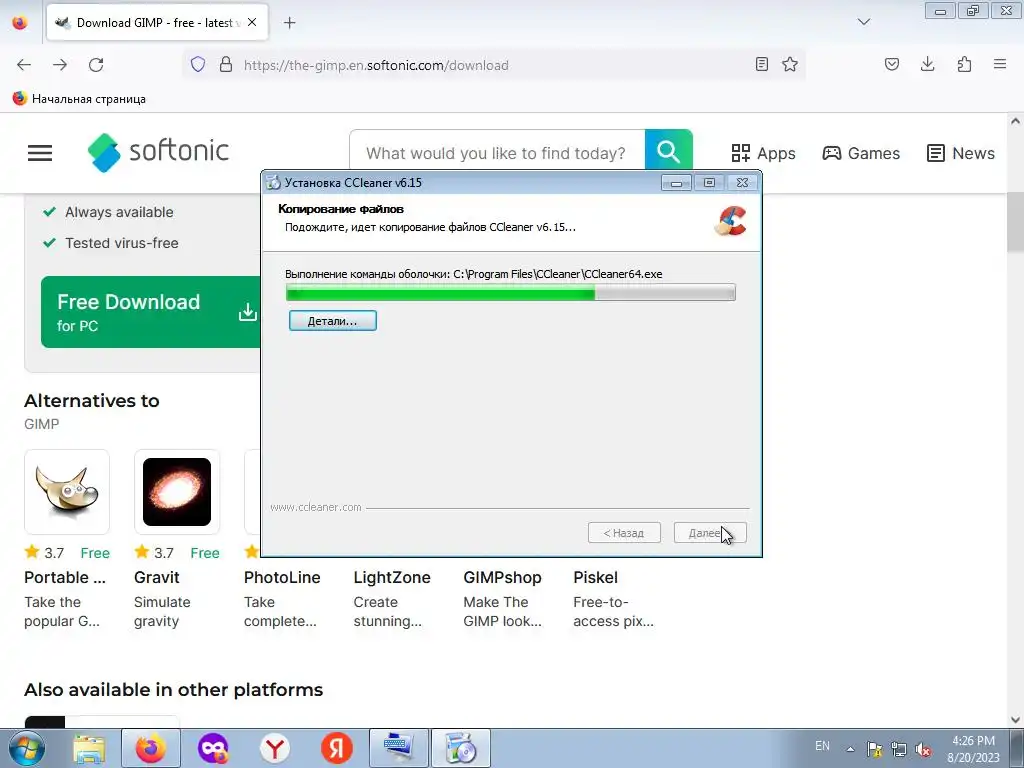This screenshot has height=768, width=1024.
Task: Click Free Download for PC button
Action: coord(151,312)
